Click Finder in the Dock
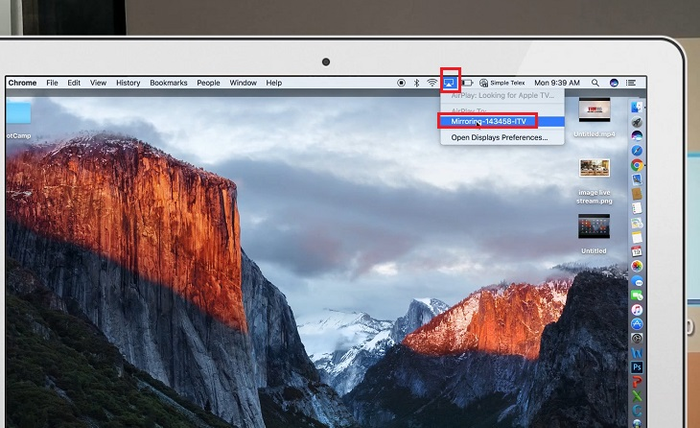This screenshot has width=700, height=428. click(x=637, y=107)
